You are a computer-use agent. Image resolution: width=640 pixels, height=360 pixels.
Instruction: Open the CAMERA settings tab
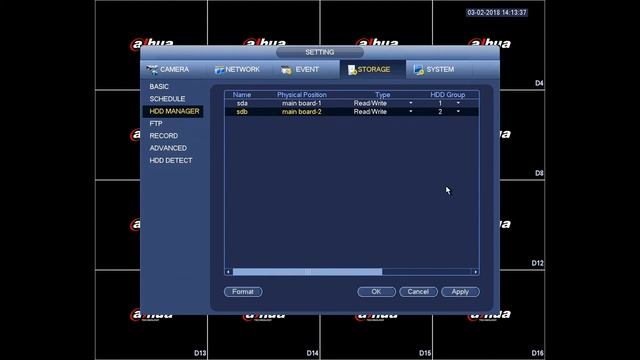coord(174,69)
